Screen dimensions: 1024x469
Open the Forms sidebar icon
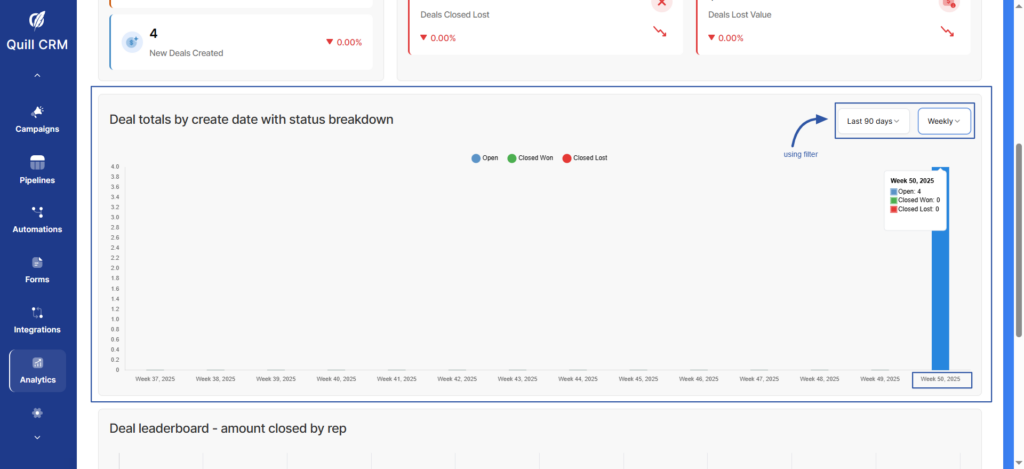click(x=37, y=262)
